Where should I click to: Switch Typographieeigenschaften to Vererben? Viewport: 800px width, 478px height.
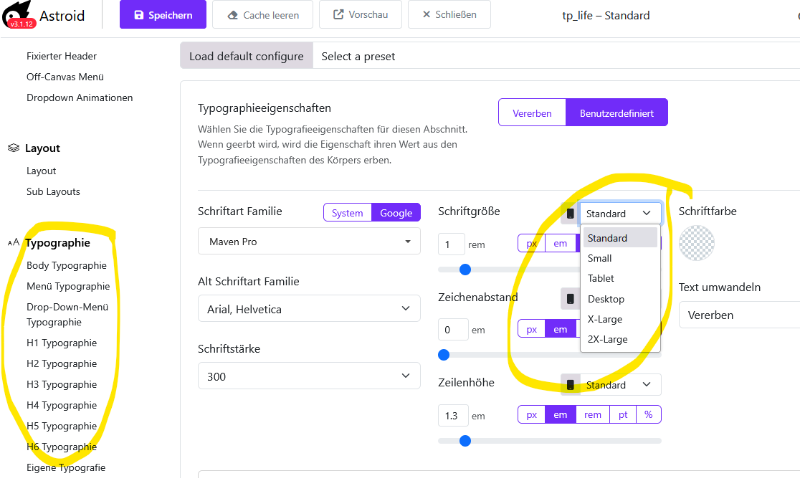pyautogui.click(x=532, y=113)
